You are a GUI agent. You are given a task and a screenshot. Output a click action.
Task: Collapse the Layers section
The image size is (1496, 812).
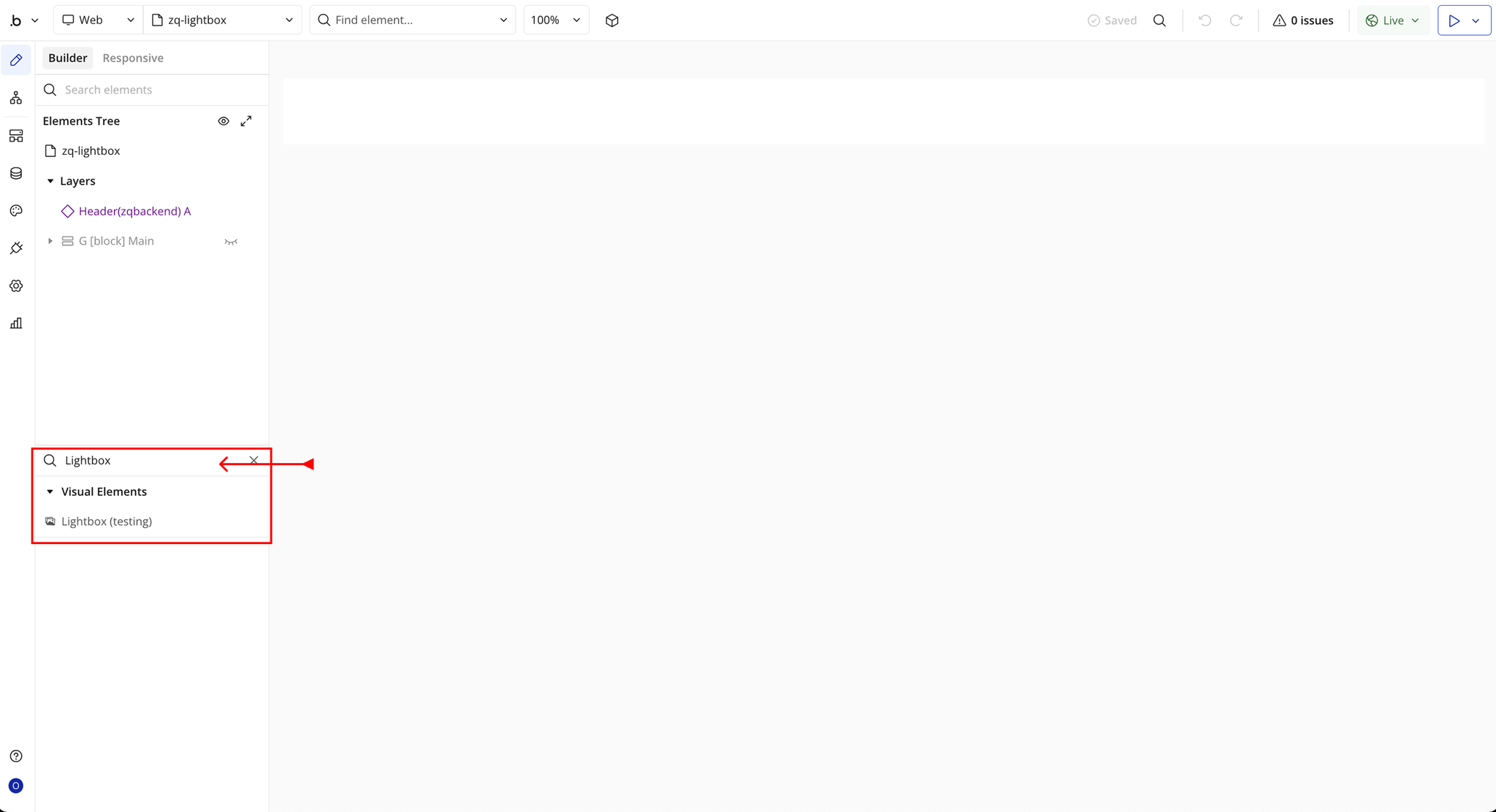pyautogui.click(x=50, y=181)
